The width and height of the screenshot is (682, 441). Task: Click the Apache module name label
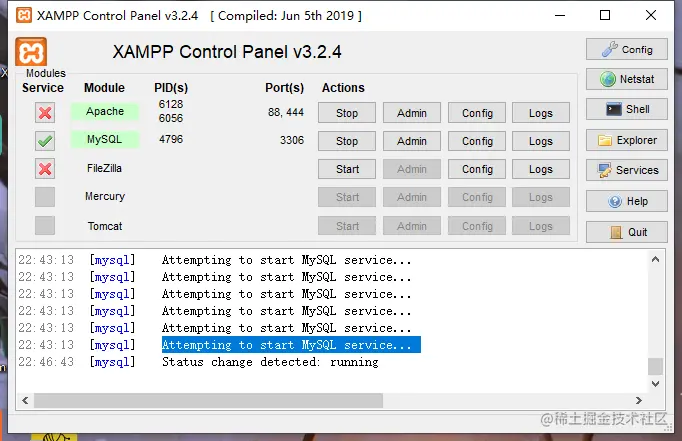tap(105, 111)
